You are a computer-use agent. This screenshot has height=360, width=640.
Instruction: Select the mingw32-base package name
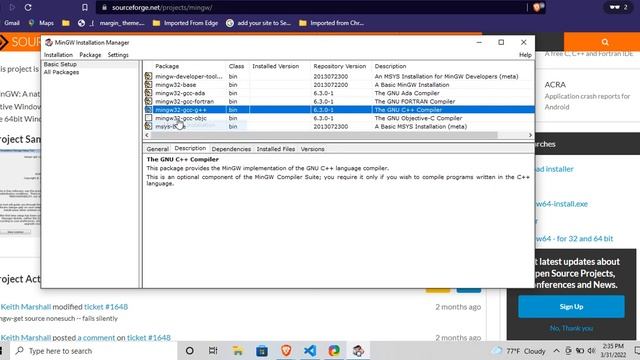(176, 84)
